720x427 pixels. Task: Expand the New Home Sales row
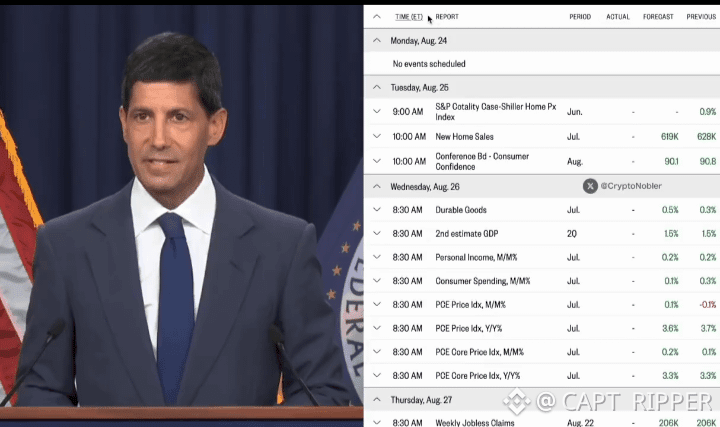(x=377, y=136)
